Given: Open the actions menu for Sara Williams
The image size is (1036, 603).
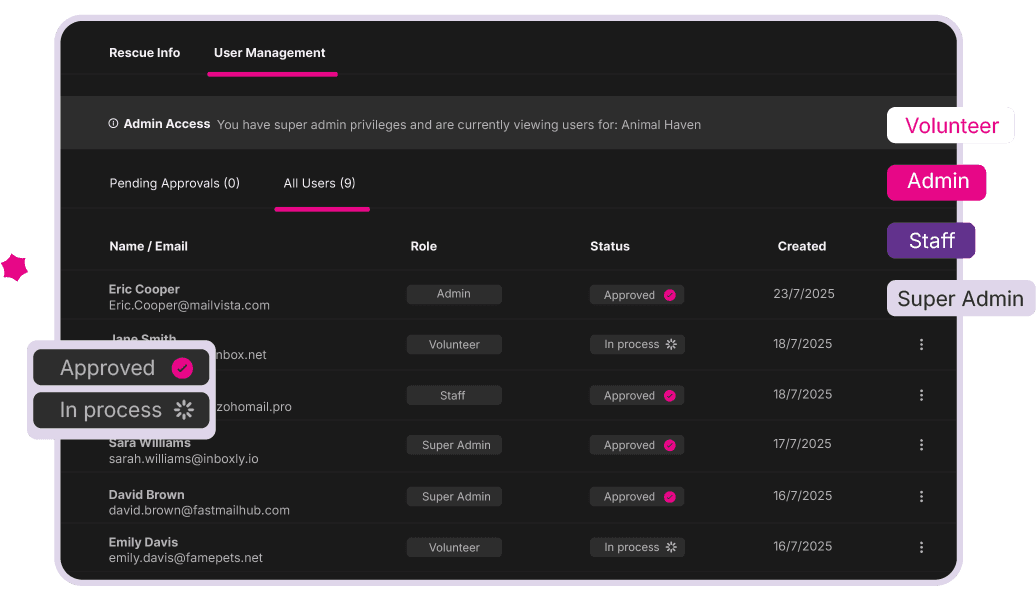Looking at the screenshot, I should pos(921,444).
